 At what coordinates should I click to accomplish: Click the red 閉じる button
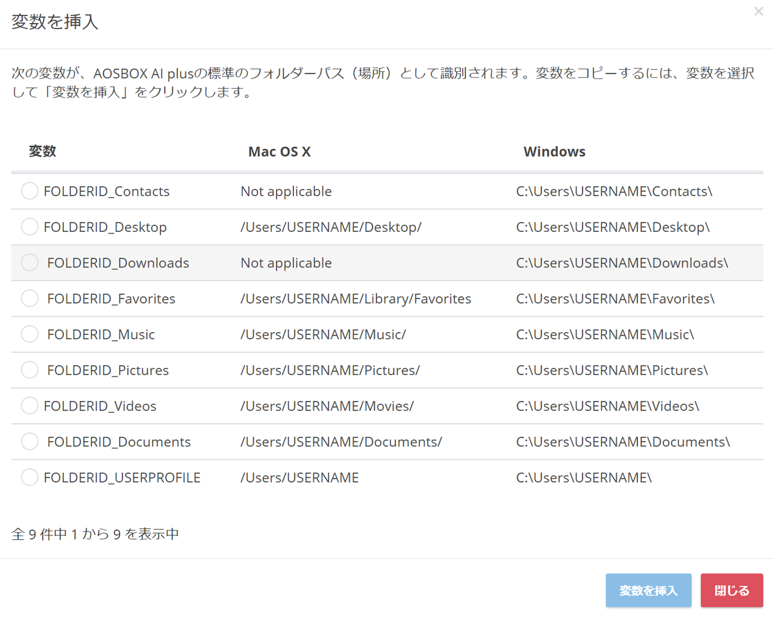click(732, 590)
